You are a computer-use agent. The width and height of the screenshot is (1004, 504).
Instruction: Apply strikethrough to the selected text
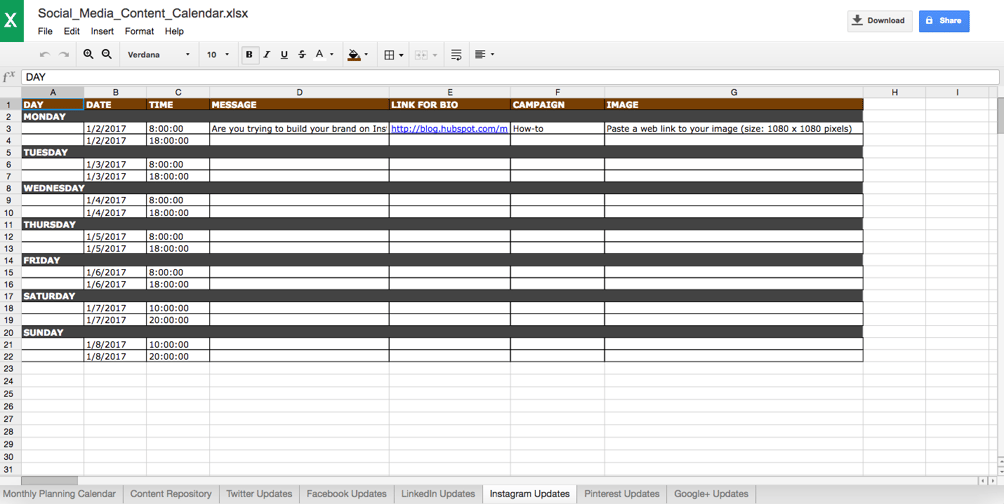[x=302, y=55]
